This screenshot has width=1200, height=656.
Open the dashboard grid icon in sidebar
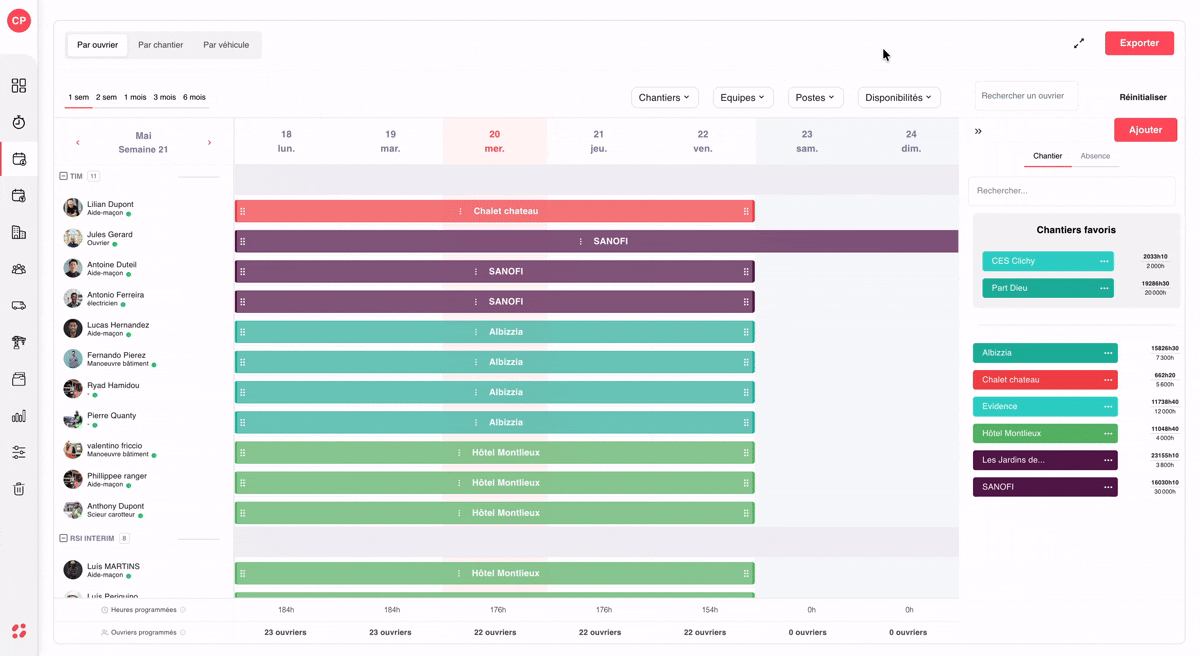pos(19,86)
